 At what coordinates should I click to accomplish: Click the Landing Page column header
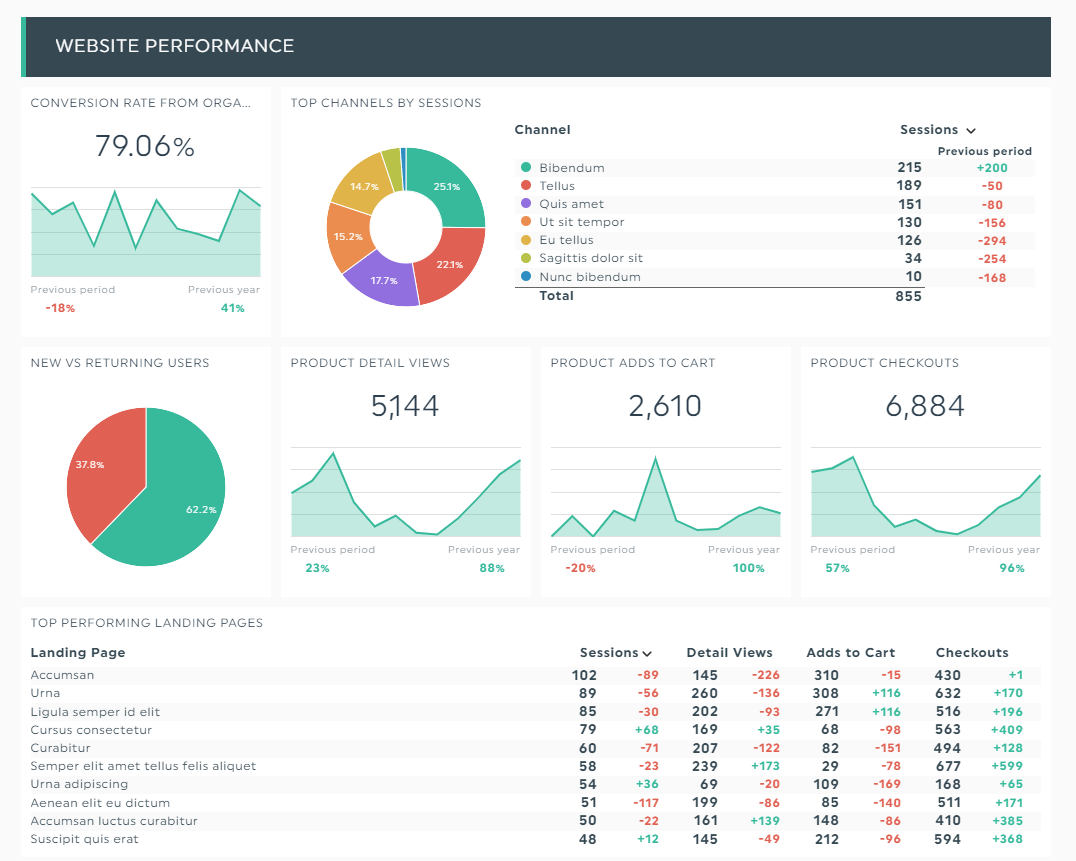tap(78, 652)
